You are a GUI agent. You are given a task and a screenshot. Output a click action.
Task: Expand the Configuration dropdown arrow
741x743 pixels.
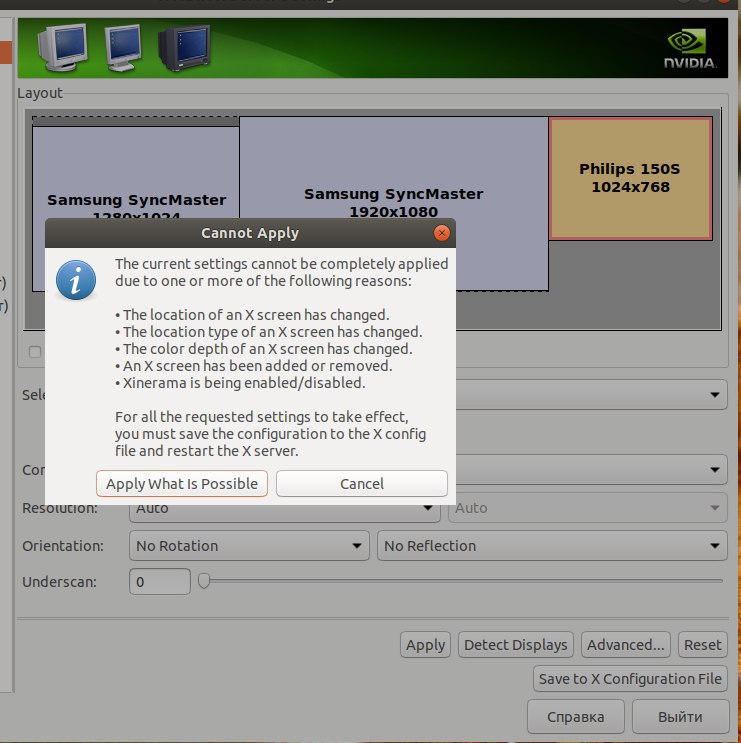[x=714, y=469]
